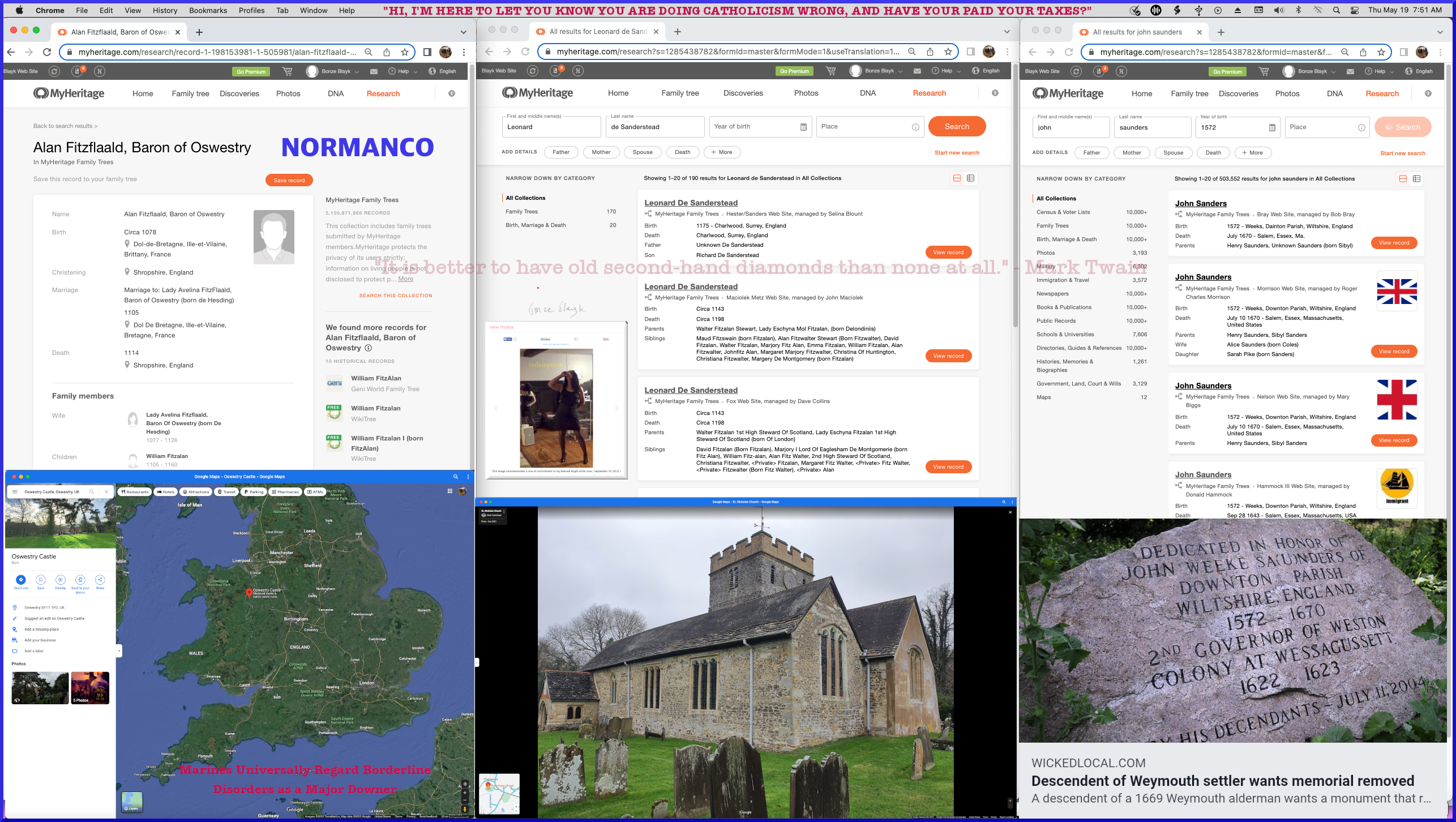Viewport: 1456px width, 822px height.
Task: Open the notifications badge icon in the Leonard de Sanderstead window
Action: pyautogui.click(x=555, y=71)
